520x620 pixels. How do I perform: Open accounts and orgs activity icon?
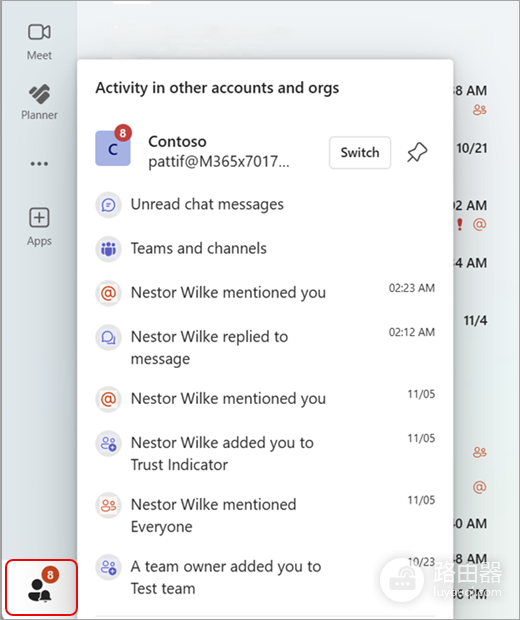(41, 587)
